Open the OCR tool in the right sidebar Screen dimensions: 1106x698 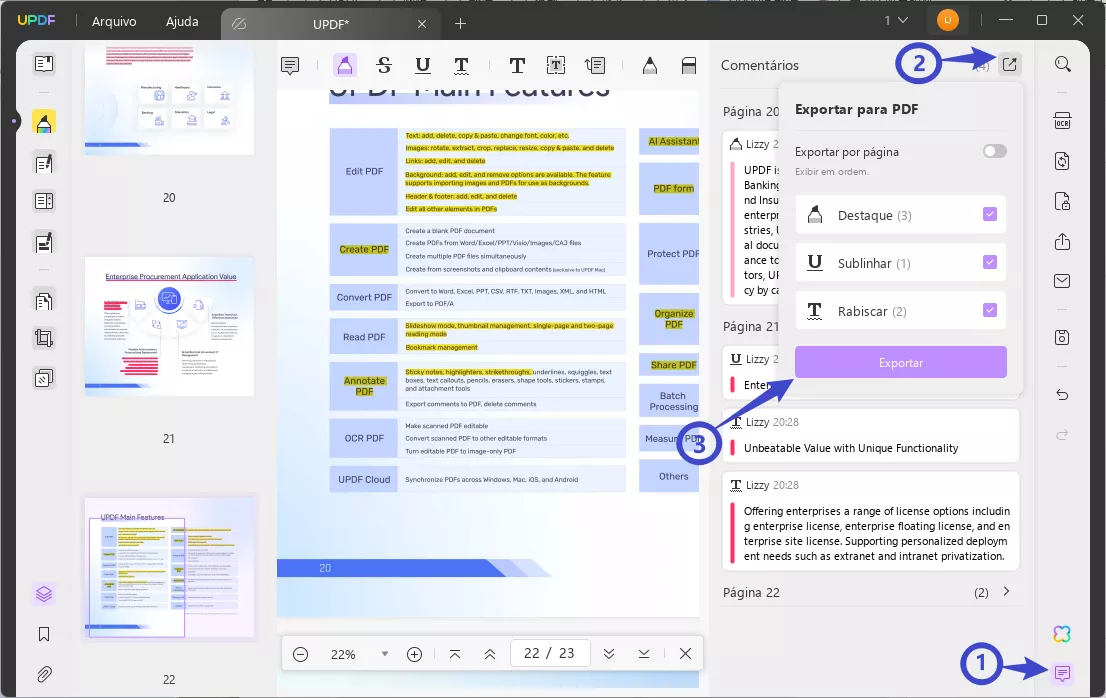[1062, 120]
